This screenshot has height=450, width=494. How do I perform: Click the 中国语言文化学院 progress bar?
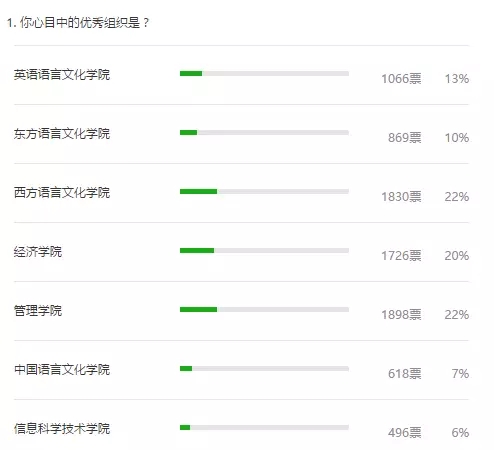pos(264,368)
